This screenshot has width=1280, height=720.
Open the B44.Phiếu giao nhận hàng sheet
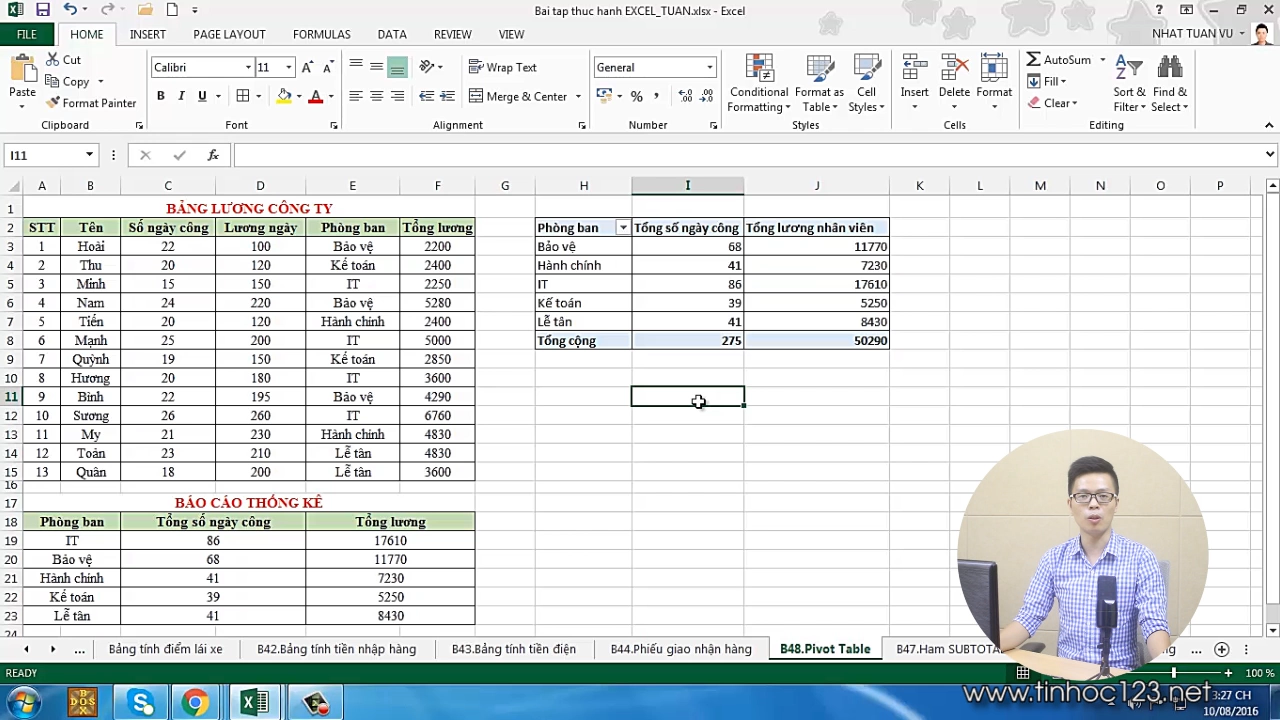click(680, 649)
